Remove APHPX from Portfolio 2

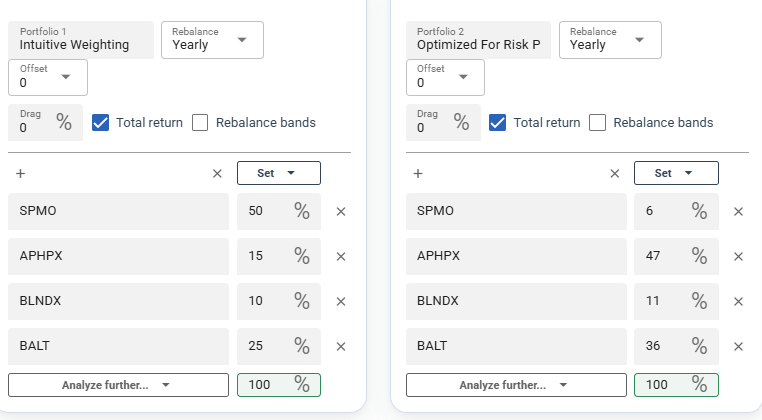tap(739, 257)
